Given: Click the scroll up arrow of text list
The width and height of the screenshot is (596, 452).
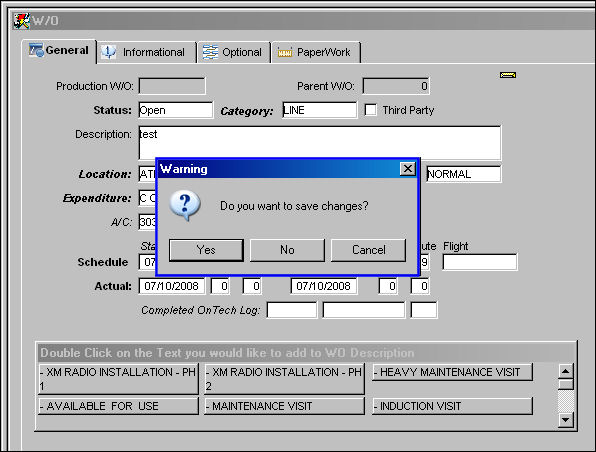Looking at the screenshot, I should click(566, 371).
